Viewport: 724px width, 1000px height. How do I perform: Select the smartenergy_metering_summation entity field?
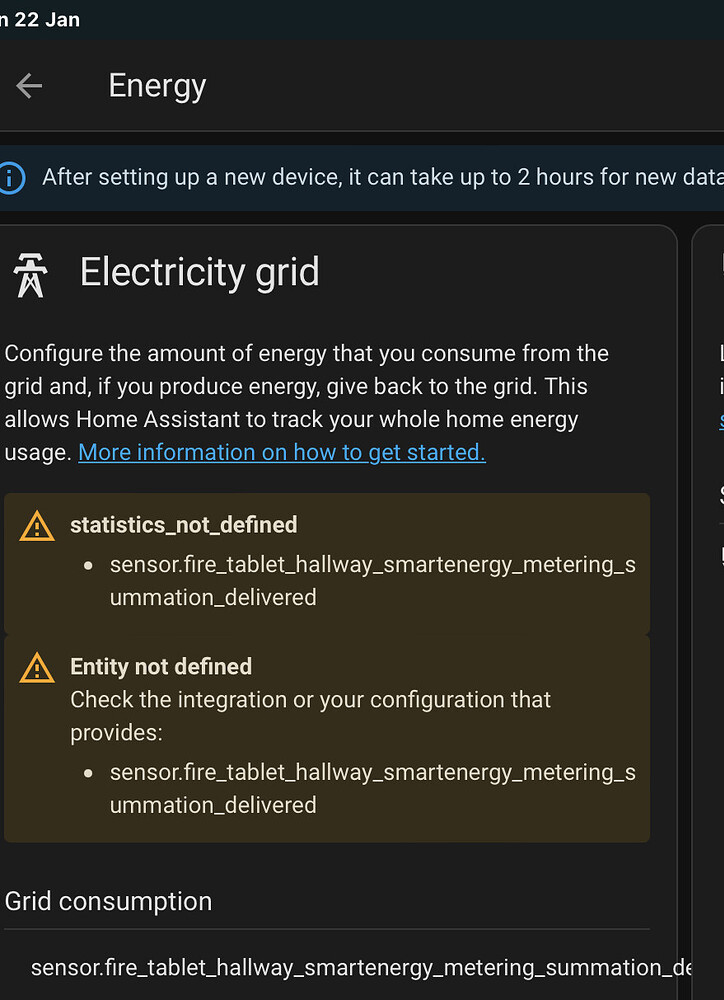tap(360, 967)
